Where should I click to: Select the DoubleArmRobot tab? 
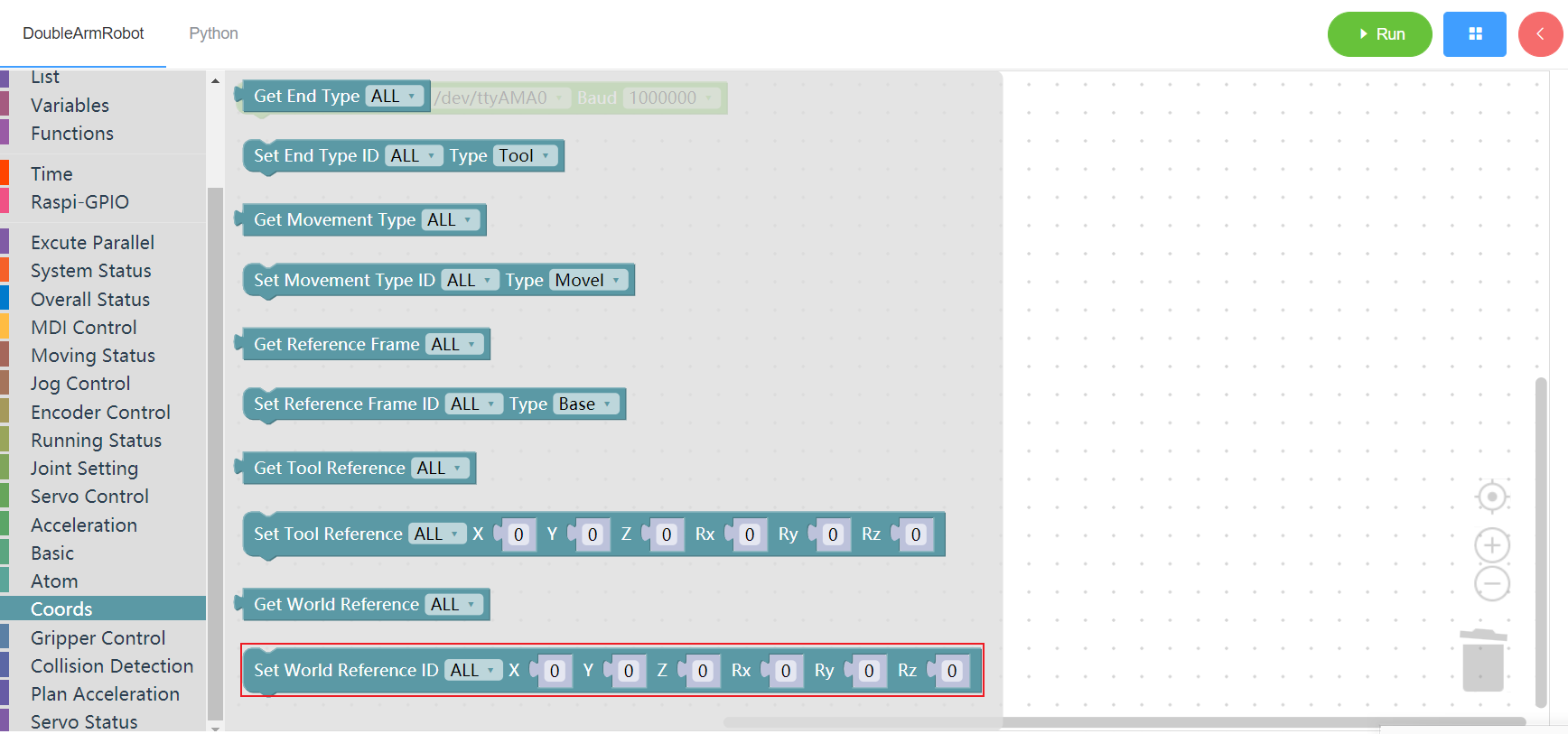point(83,33)
